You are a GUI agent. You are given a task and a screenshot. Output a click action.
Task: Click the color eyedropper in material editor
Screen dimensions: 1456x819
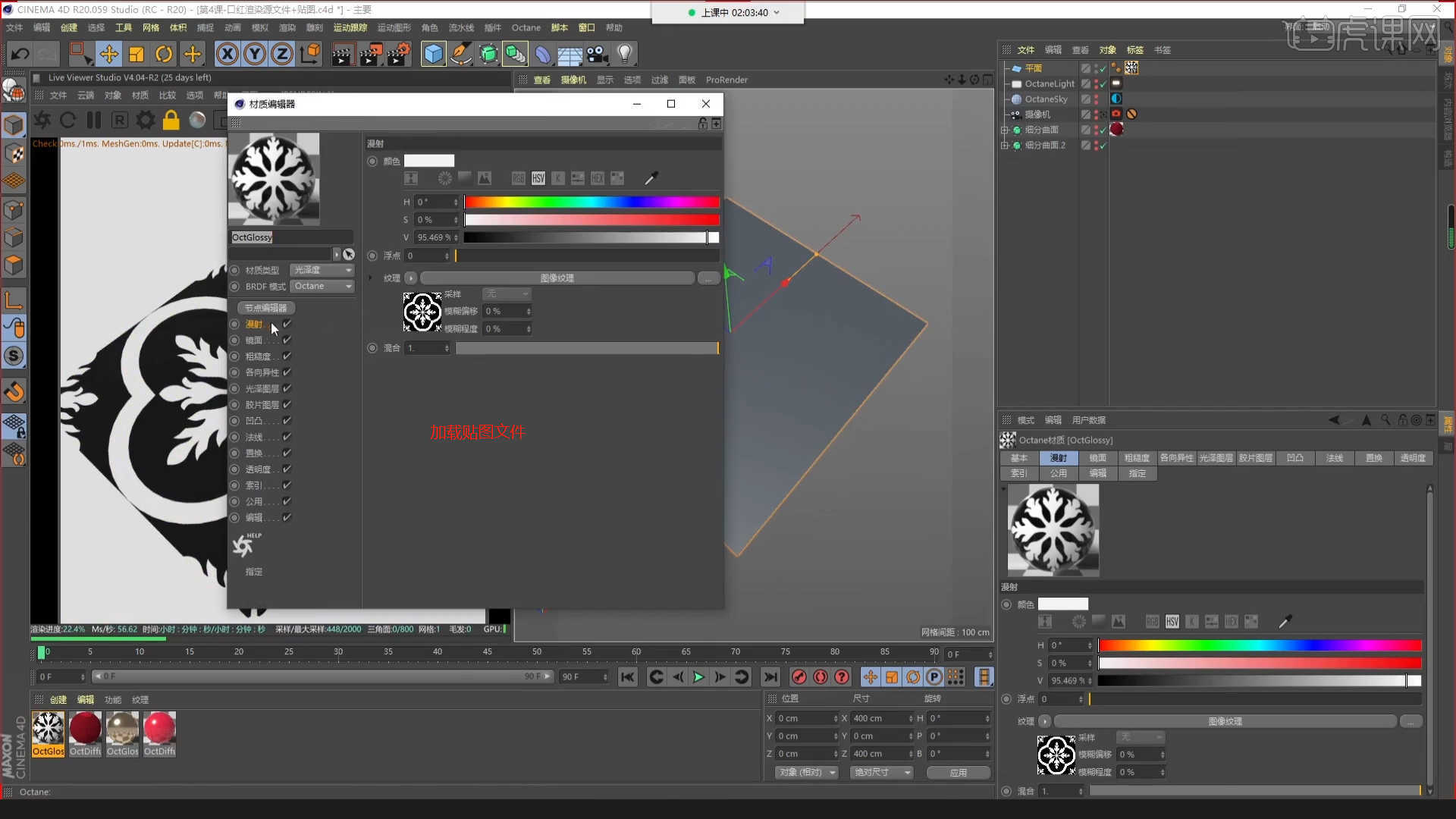pyautogui.click(x=651, y=178)
